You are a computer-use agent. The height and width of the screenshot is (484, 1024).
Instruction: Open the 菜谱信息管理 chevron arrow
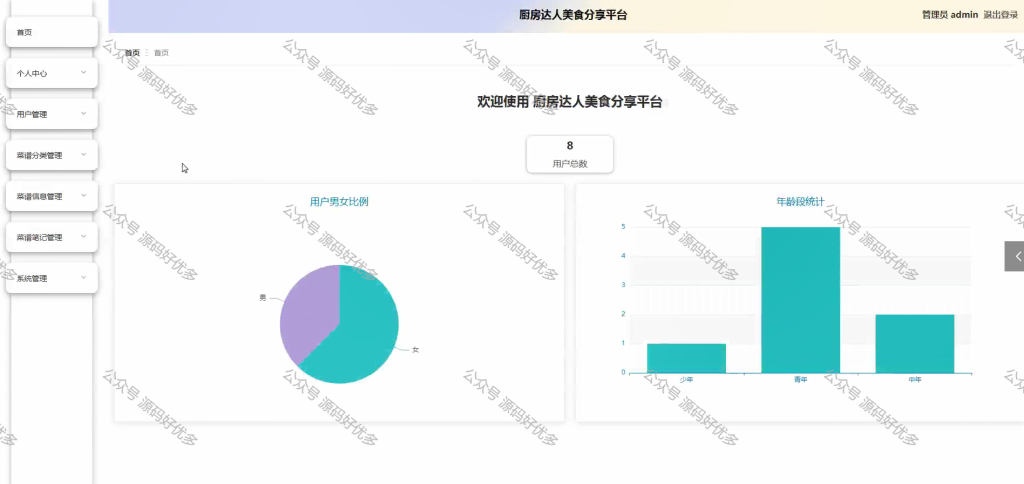click(x=84, y=195)
